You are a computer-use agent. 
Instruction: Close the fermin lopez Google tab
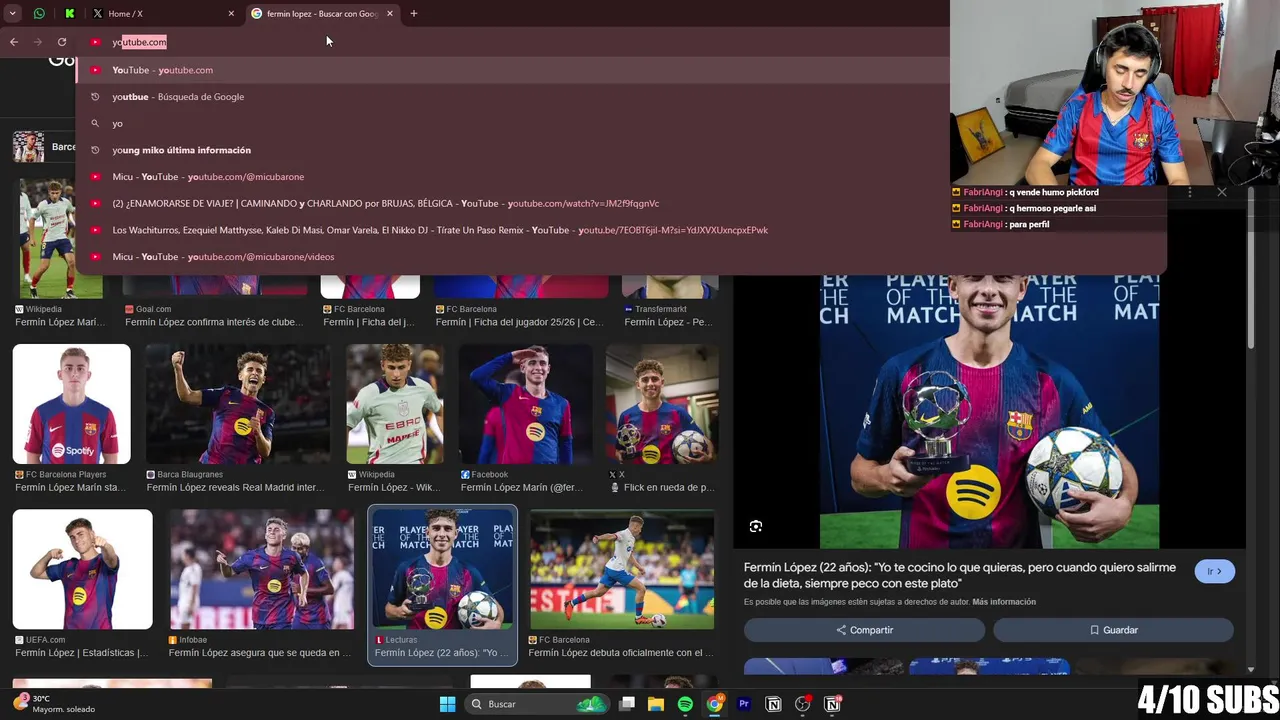pos(389,13)
